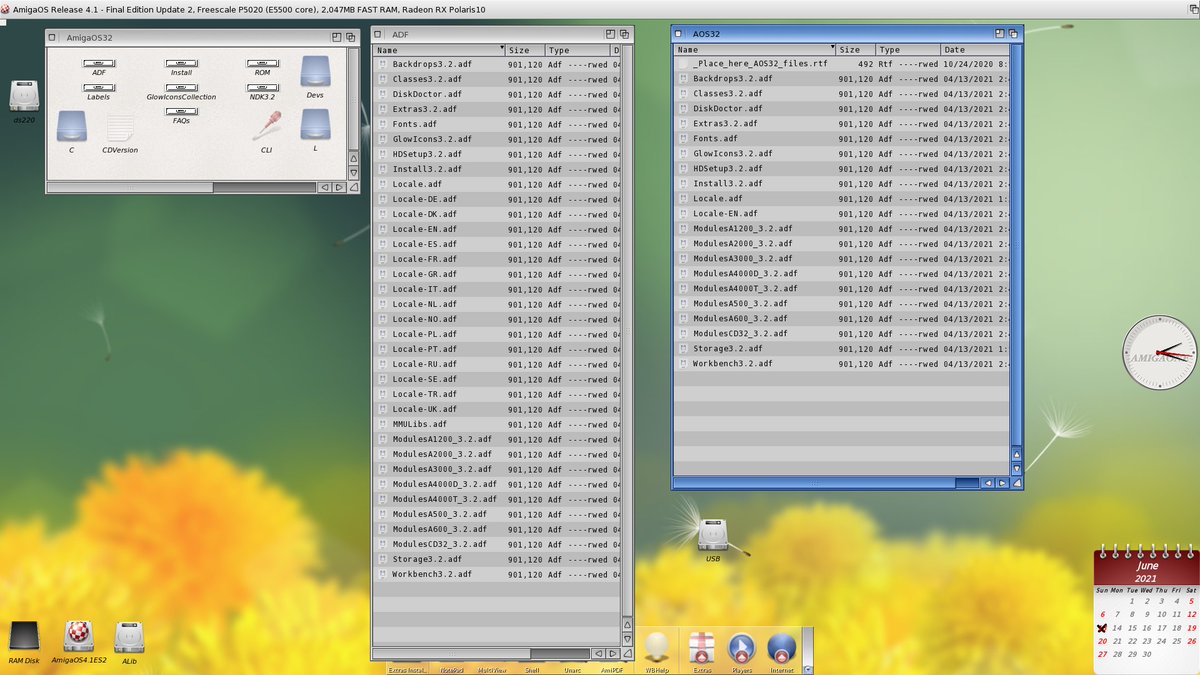This screenshot has height=675, width=1200.
Task: Sort AOS32 window by Size column
Action: pyautogui.click(x=855, y=49)
